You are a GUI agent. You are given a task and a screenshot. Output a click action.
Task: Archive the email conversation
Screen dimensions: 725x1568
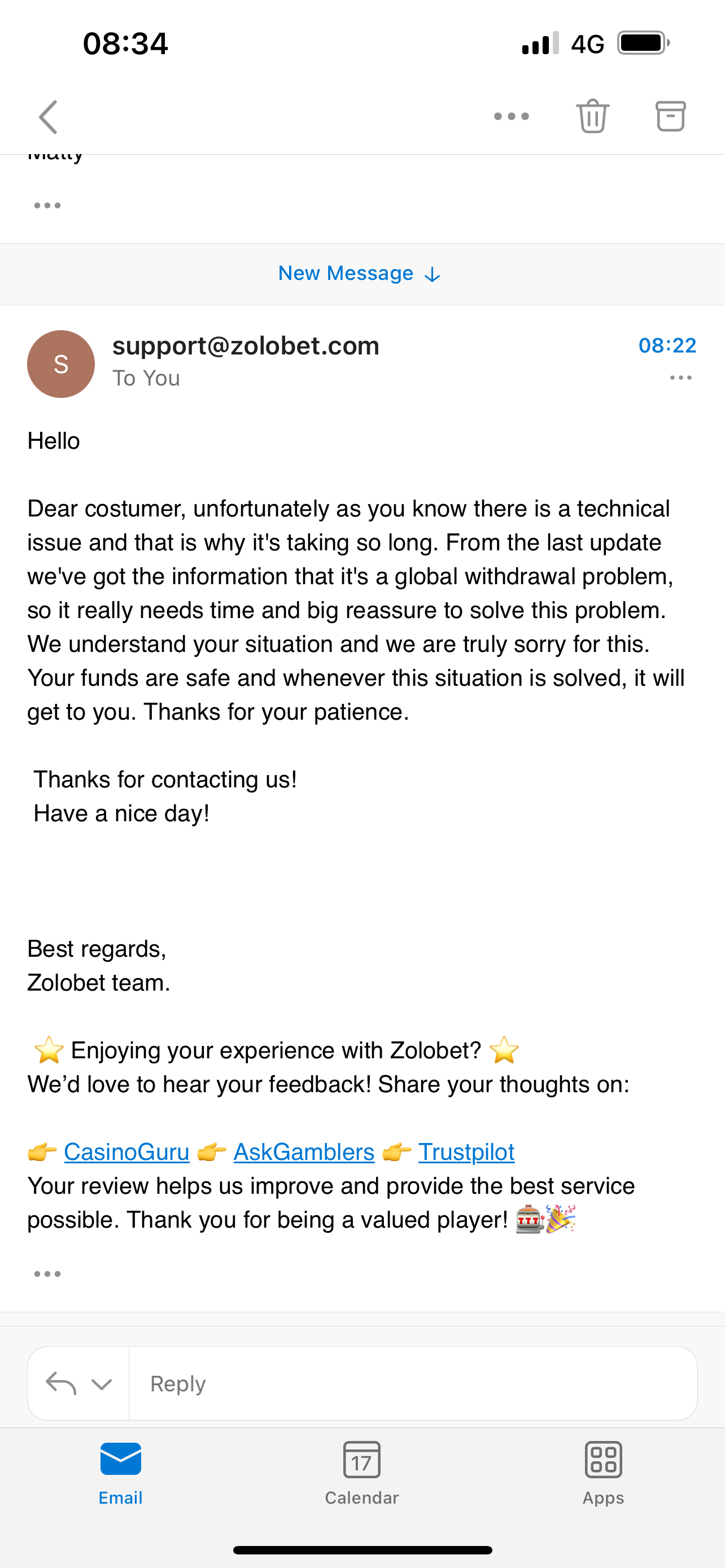[x=670, y=116]
